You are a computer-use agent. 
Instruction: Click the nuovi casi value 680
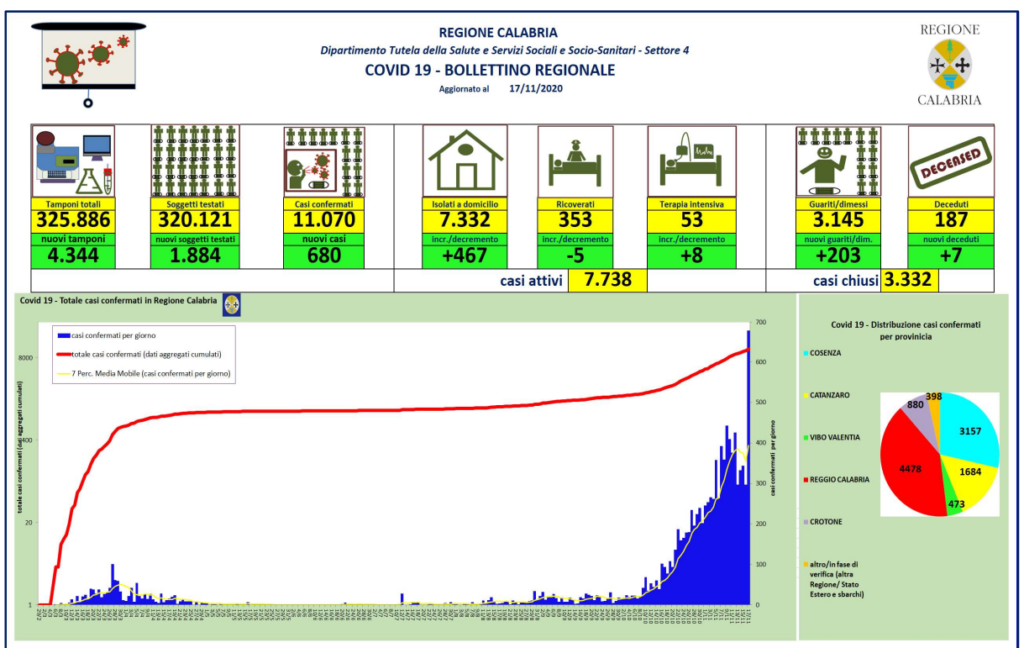(x=322, y=256)
